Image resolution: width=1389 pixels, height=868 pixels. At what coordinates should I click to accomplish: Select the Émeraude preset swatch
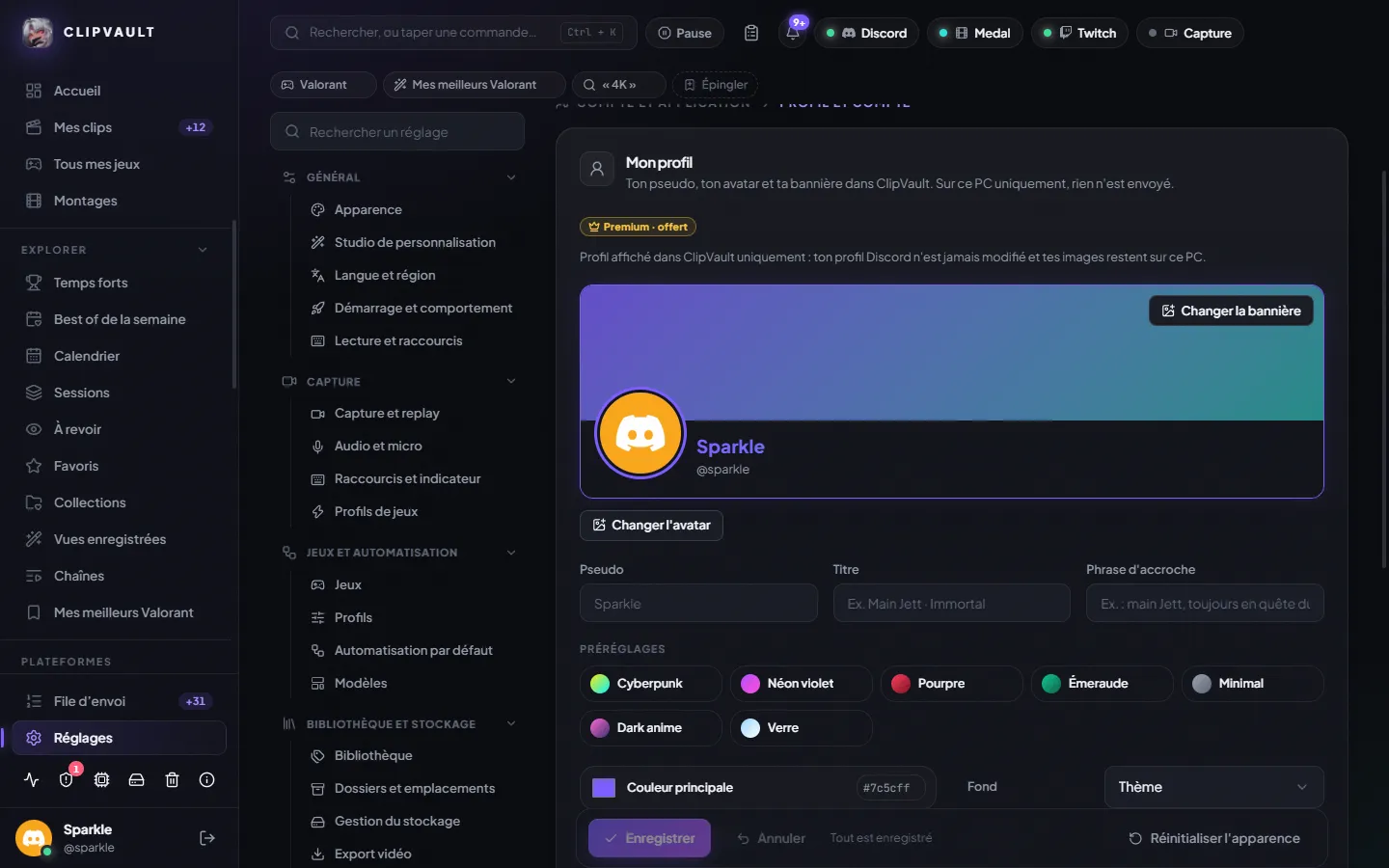(1102, 683)
